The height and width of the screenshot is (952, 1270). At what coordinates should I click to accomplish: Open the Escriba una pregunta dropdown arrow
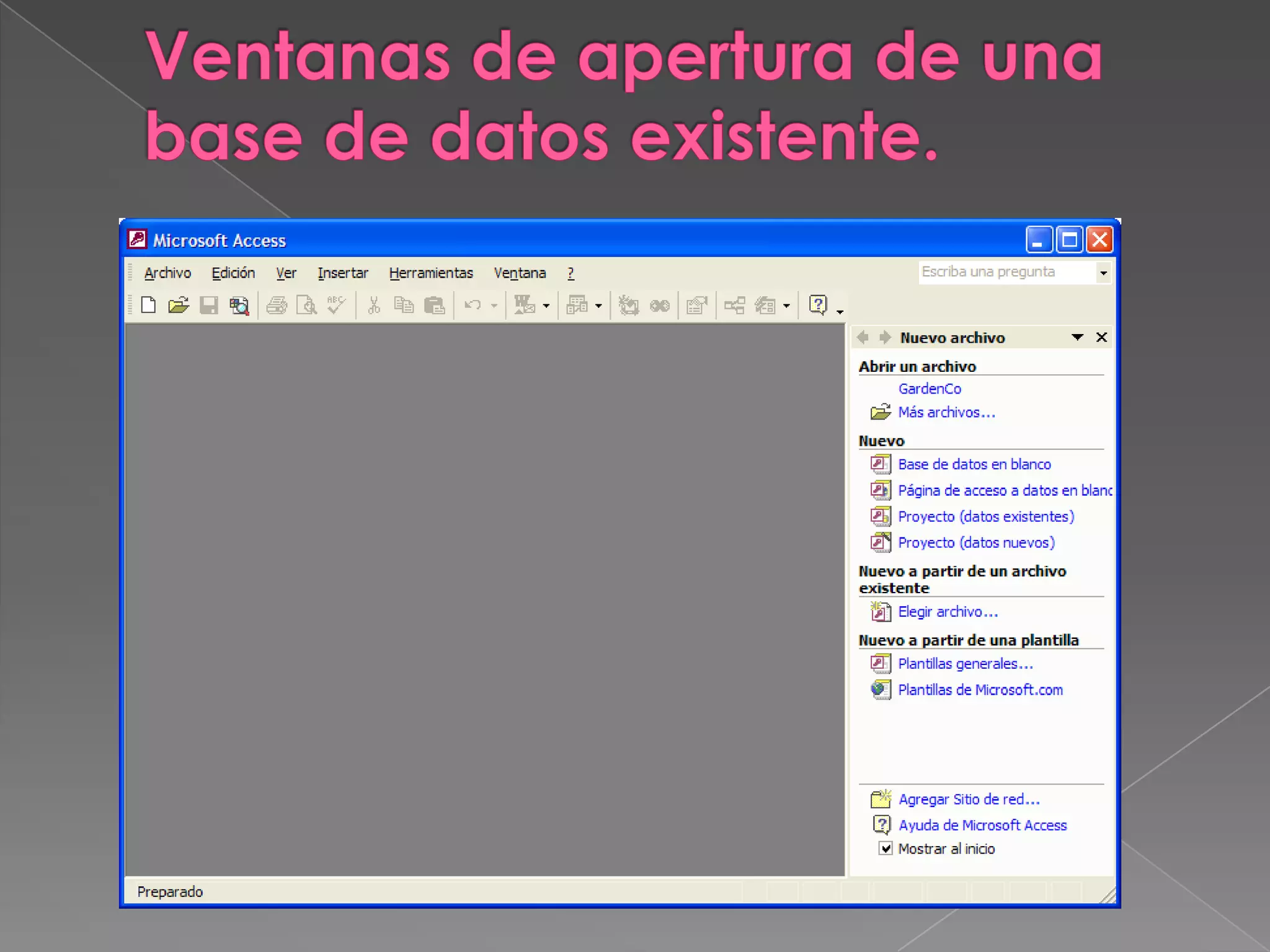[x=1104, y=273]
